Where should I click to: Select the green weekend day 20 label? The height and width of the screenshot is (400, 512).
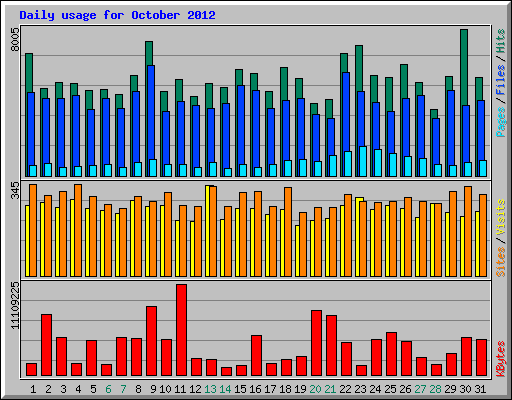point(315,389)
